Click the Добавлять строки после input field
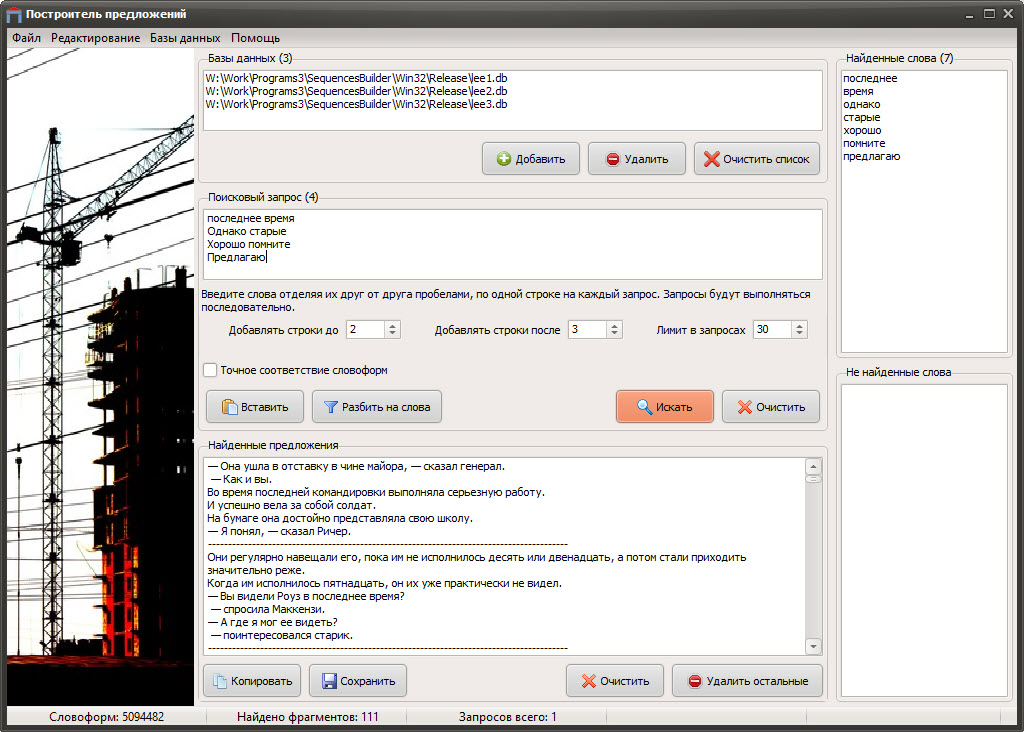The height and width of the screenshot is (732, 1024). point(588,330)
